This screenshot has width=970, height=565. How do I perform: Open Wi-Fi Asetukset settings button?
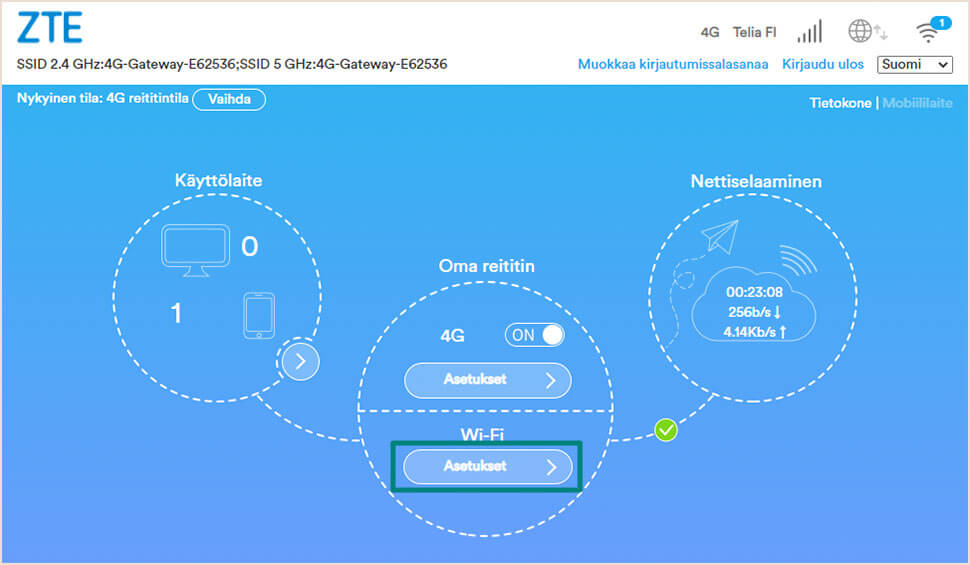(487, 466)
